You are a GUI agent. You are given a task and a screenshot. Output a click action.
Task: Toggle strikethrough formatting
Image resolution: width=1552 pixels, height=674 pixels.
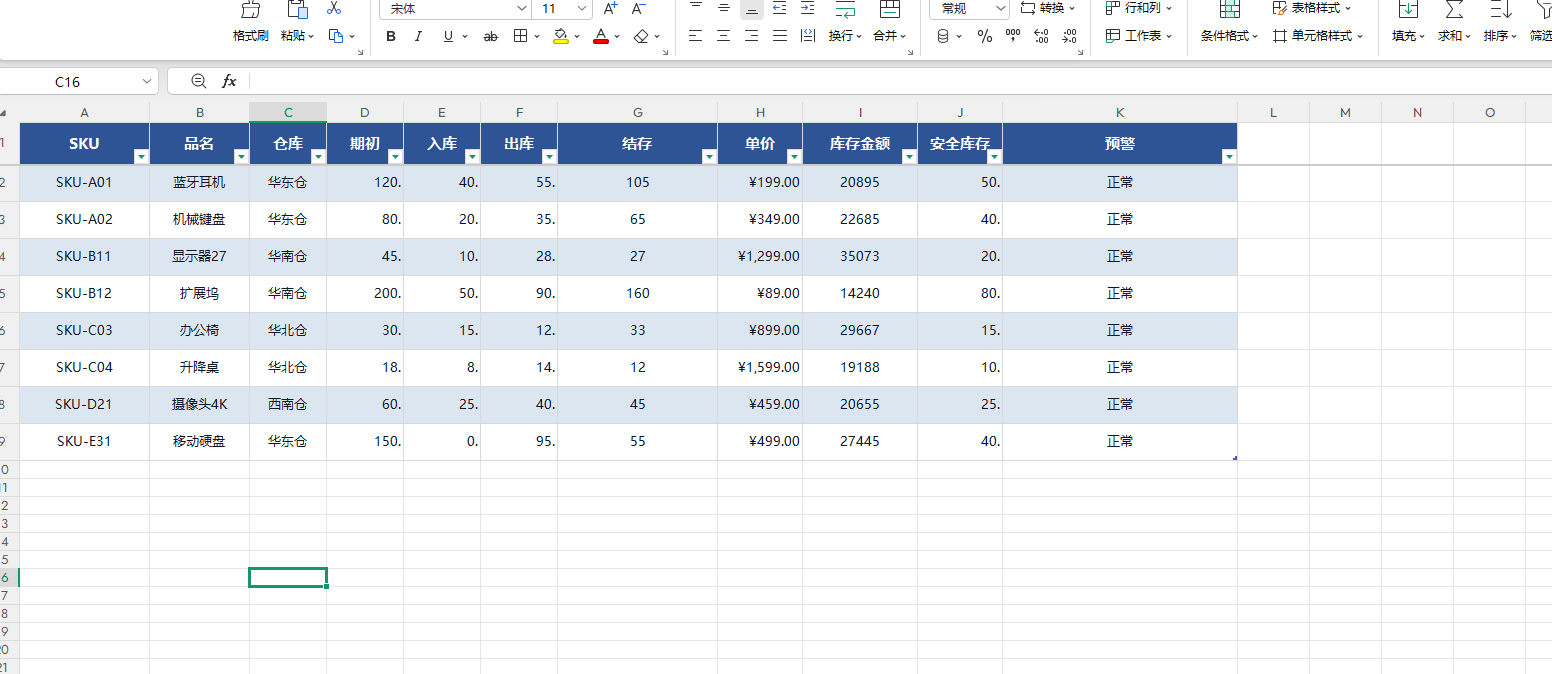click(x=490, y=36)
